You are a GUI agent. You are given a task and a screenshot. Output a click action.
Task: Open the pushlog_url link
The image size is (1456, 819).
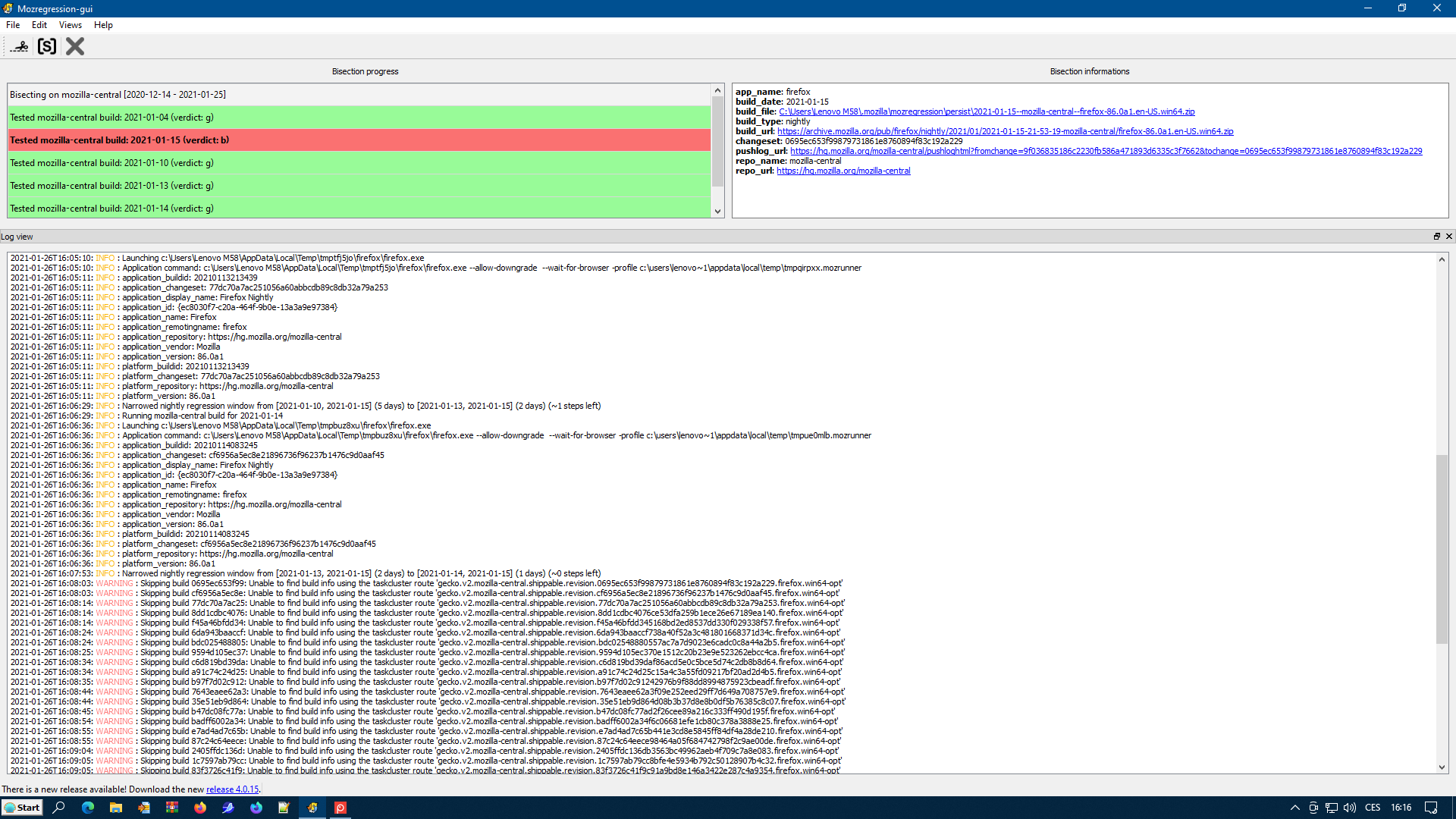[1106, 151]
